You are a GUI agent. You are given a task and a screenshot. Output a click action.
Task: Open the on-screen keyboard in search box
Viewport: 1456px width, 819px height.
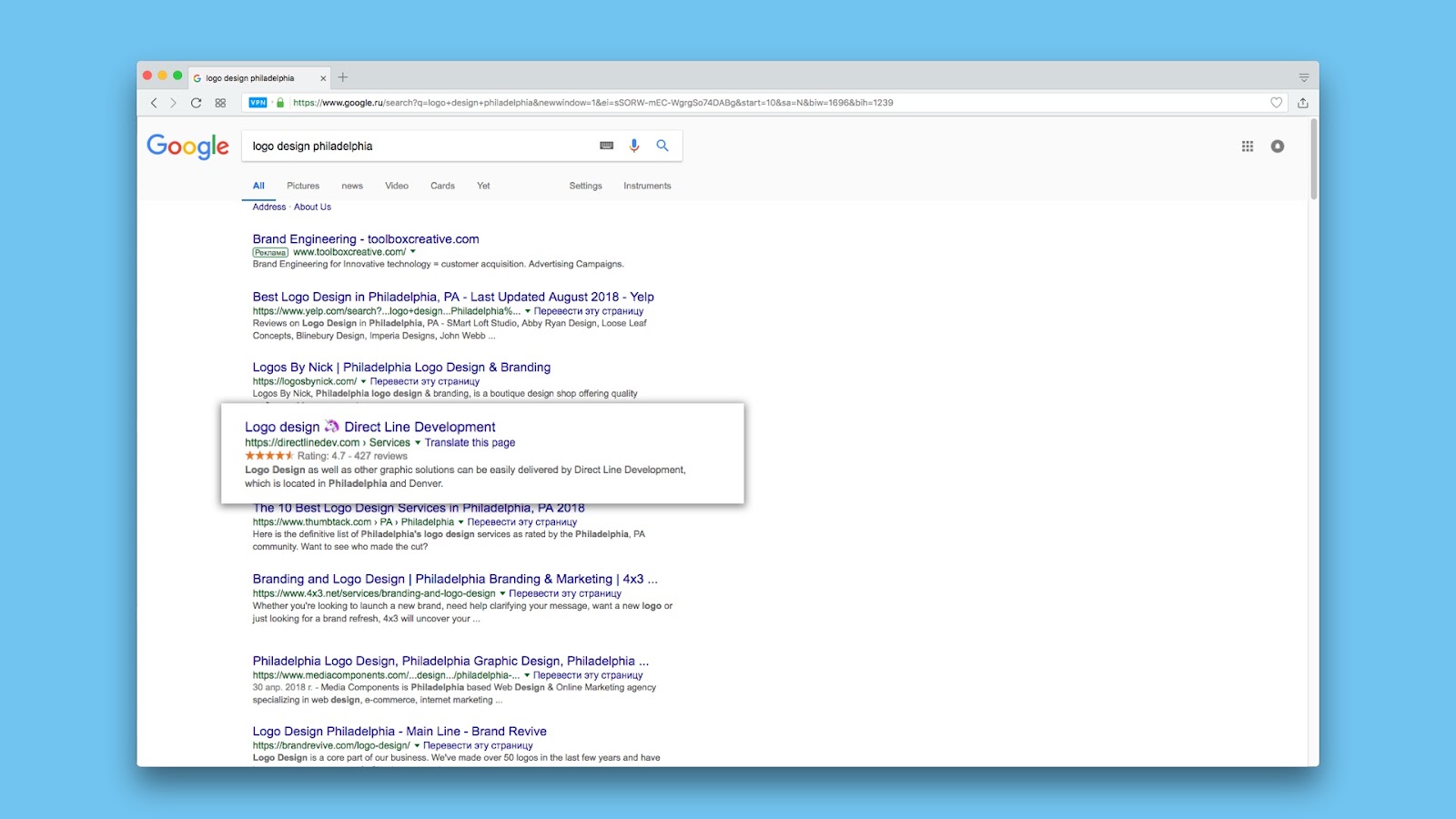coord(607,146)
